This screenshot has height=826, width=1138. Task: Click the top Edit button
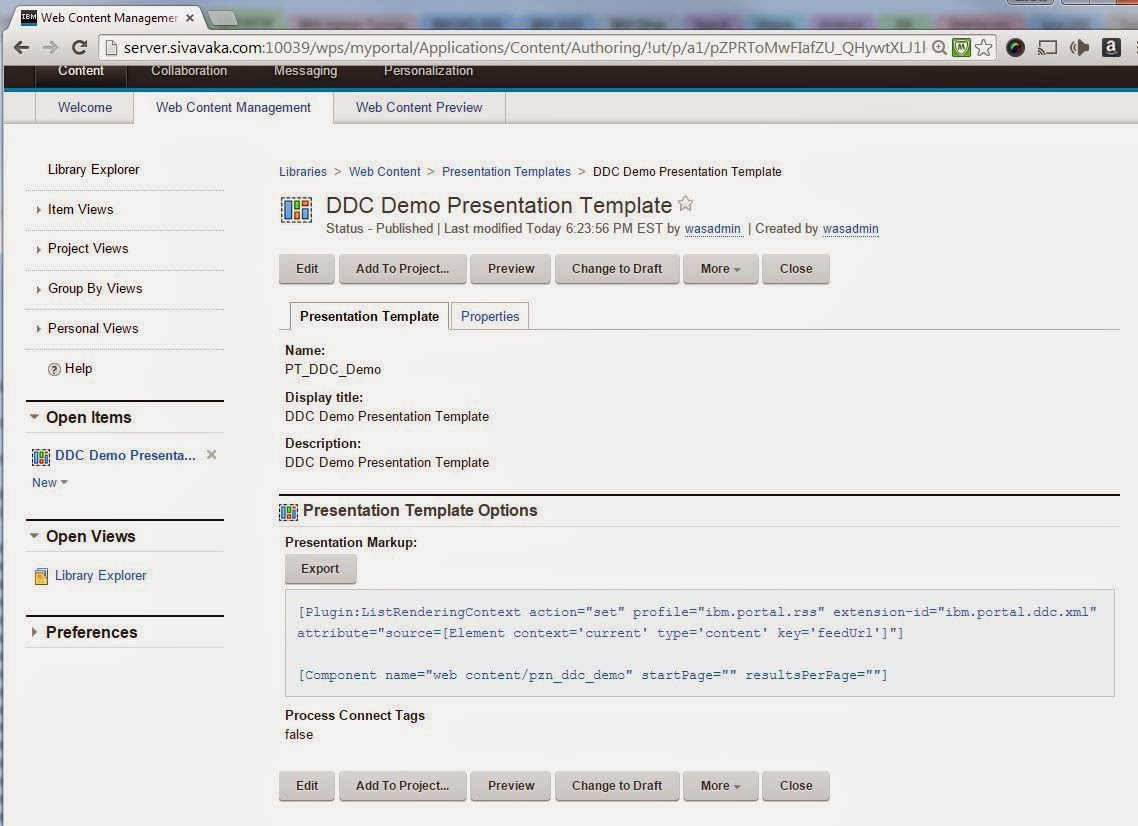[307, 269]
